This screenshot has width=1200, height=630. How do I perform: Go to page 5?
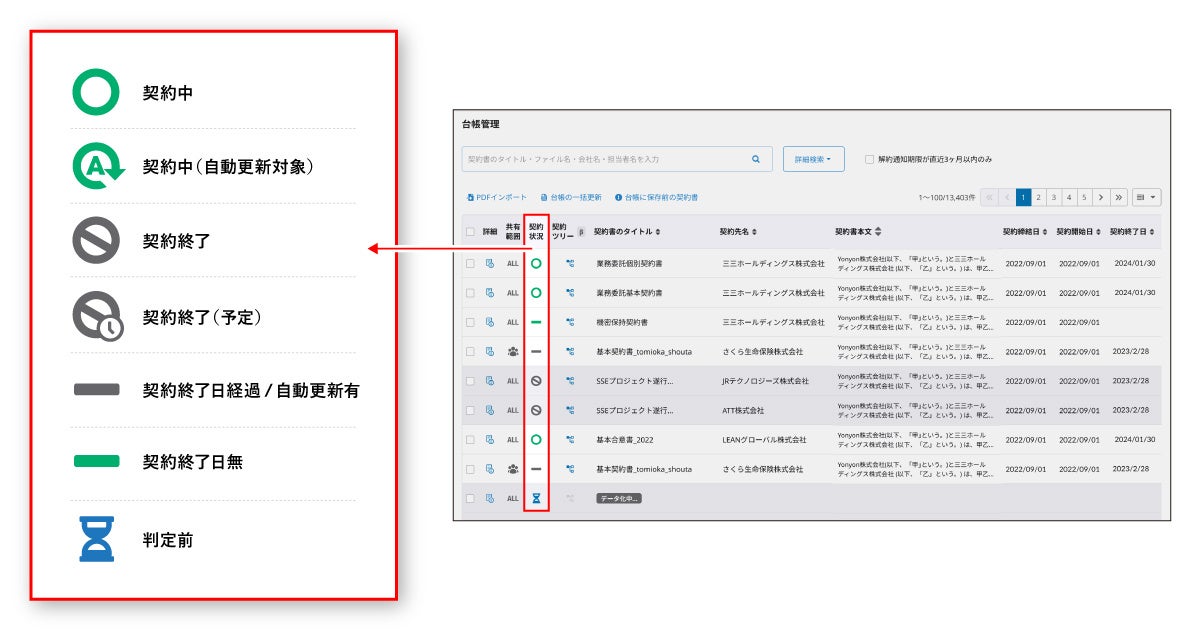(1083, 198)
